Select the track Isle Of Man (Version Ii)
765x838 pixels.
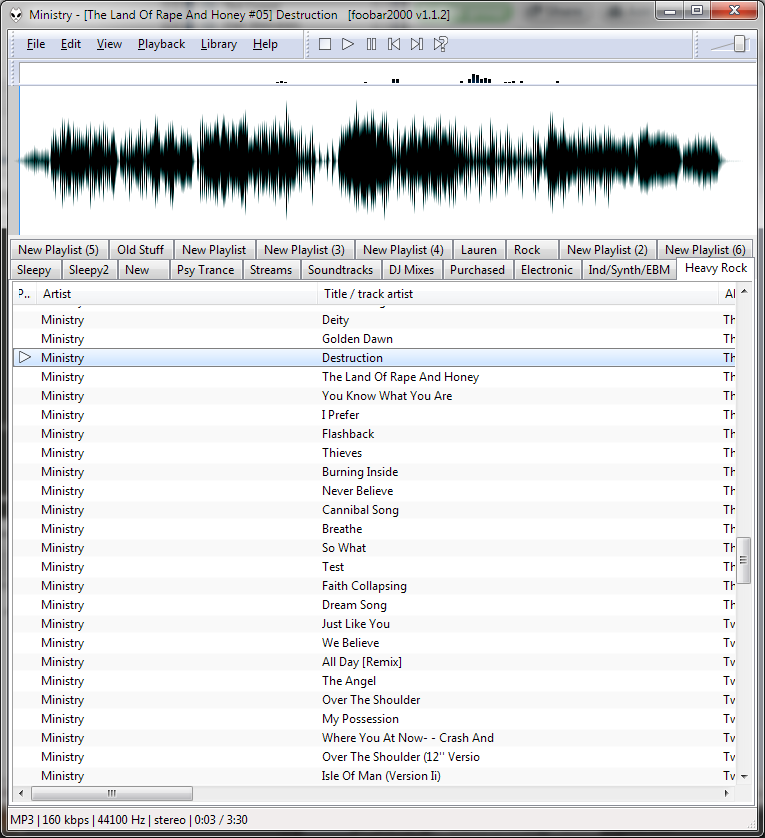(374, 775)
